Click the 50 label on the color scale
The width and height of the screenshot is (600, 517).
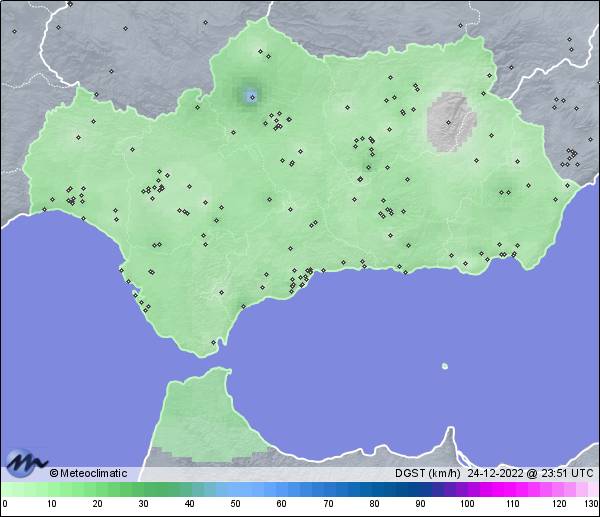[x=235, y=503]
